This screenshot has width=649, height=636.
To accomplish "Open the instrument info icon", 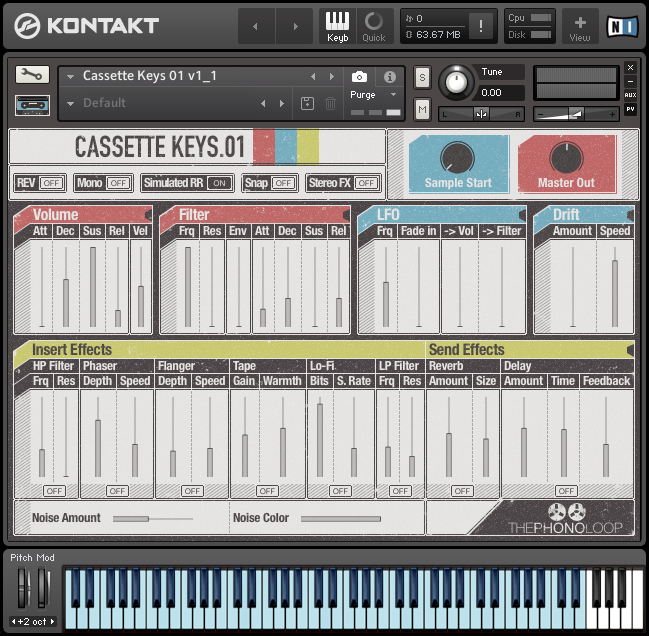I will [390, 77].
